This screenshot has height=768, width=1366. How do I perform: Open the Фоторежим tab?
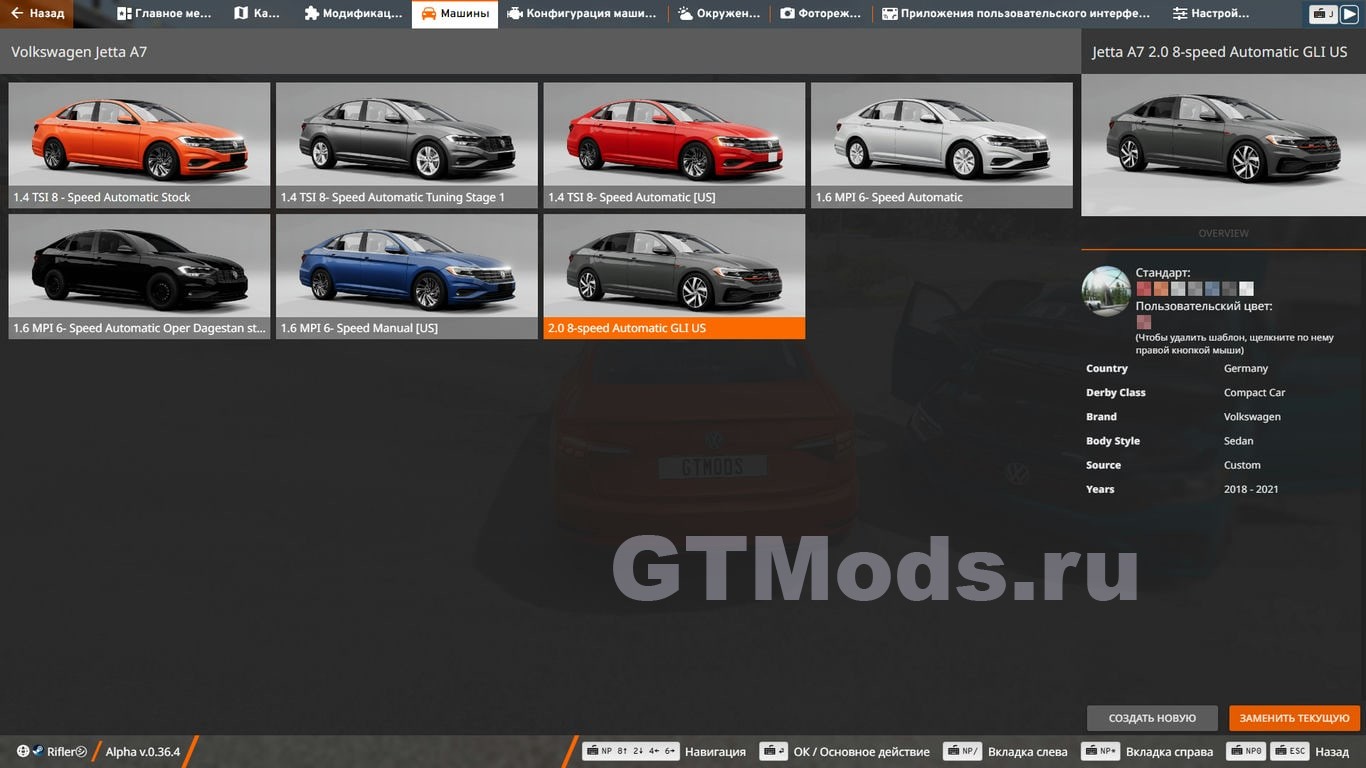821,14
